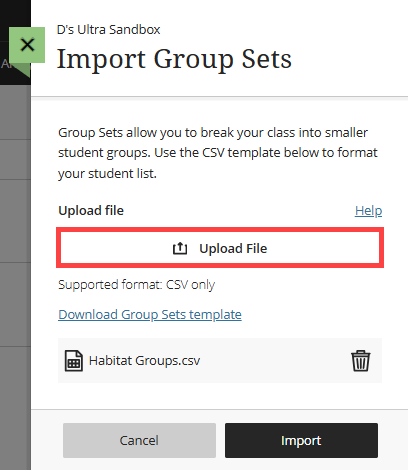The height and width of the screenshot is (470, 408).
Task: Select the Habitat Groups.csv file name
Action: point(144,361)
